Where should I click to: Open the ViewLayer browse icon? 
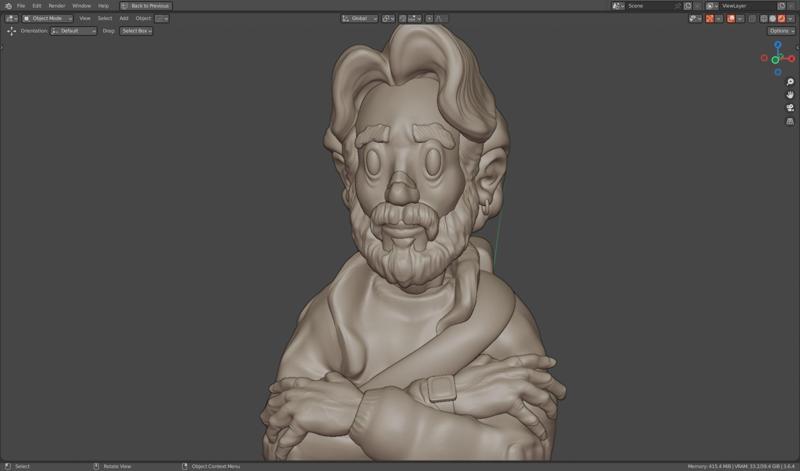712,6
